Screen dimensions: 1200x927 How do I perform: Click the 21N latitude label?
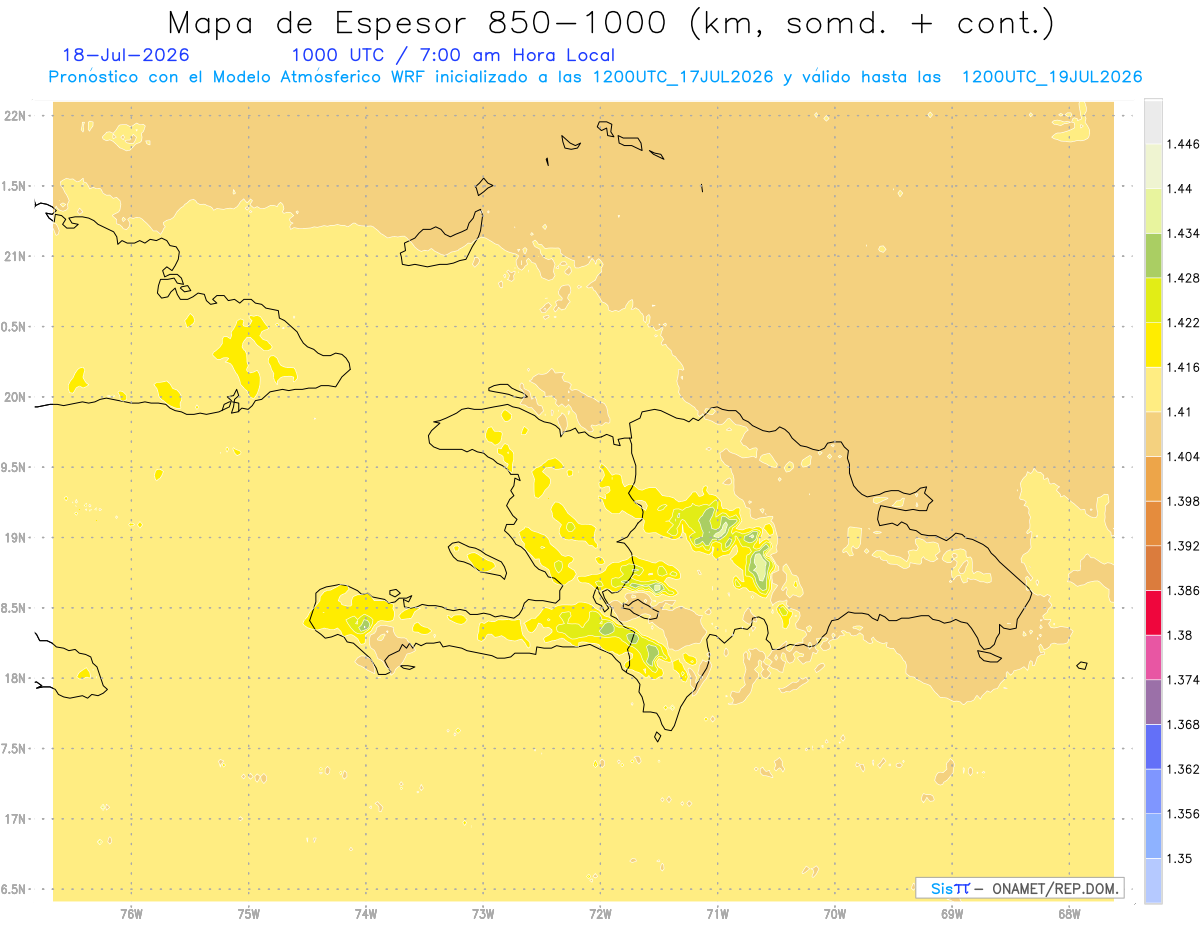14,257
